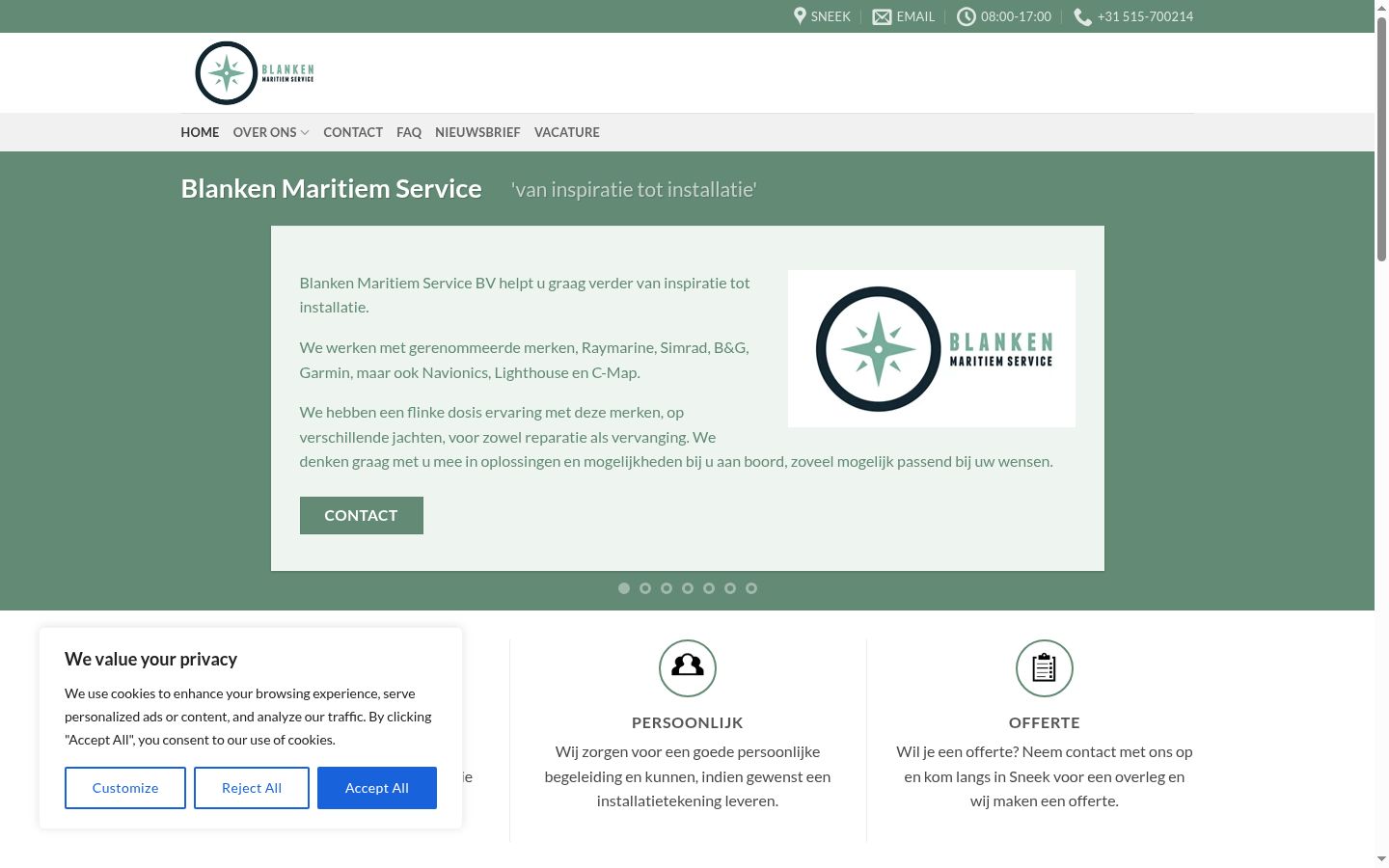
Task: Click the Blanken Maritiem Service header logo
Action: pyautogui.click(x=255, y=73)
